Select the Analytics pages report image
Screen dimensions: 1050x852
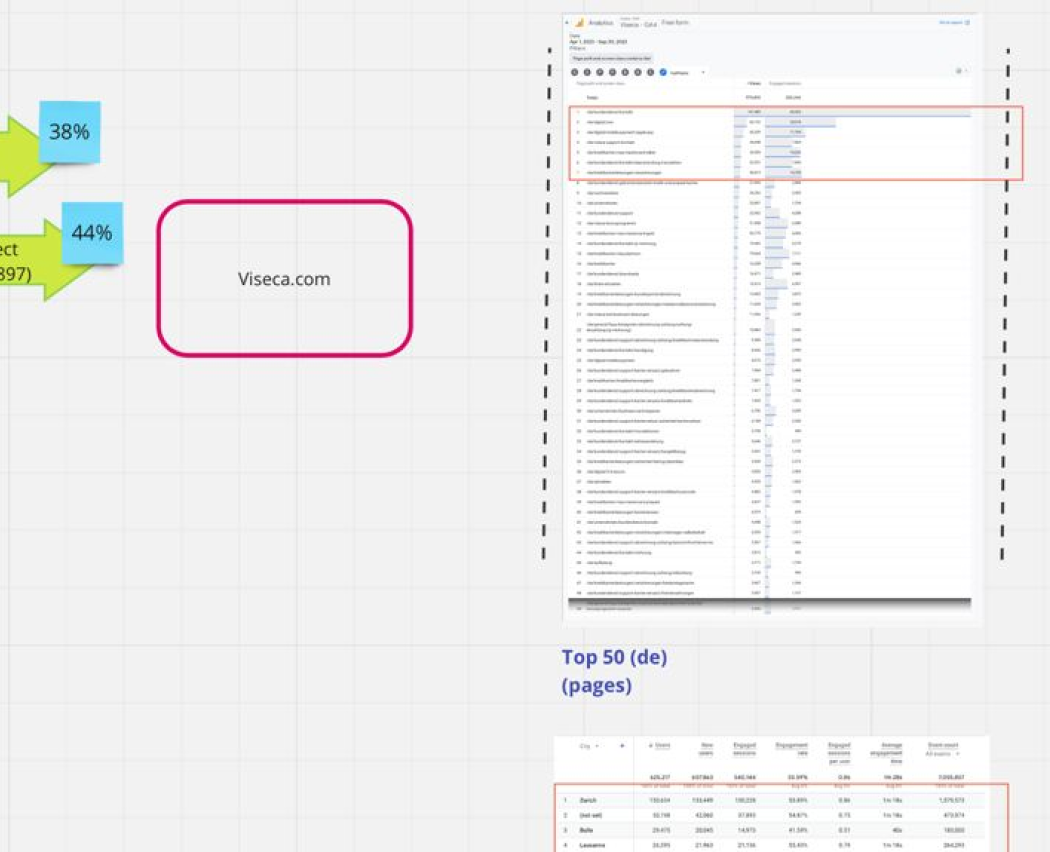tap(772, 320)
